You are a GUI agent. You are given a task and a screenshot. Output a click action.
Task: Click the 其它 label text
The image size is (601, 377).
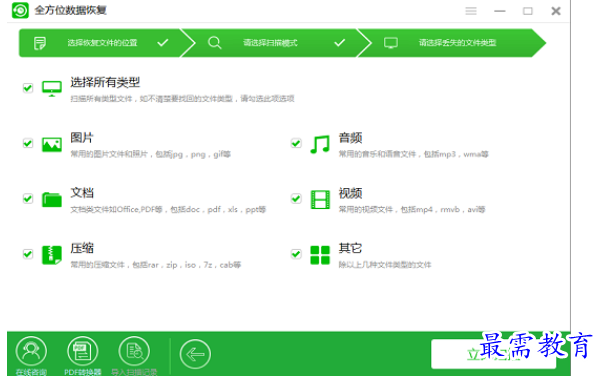coord(350,248)
